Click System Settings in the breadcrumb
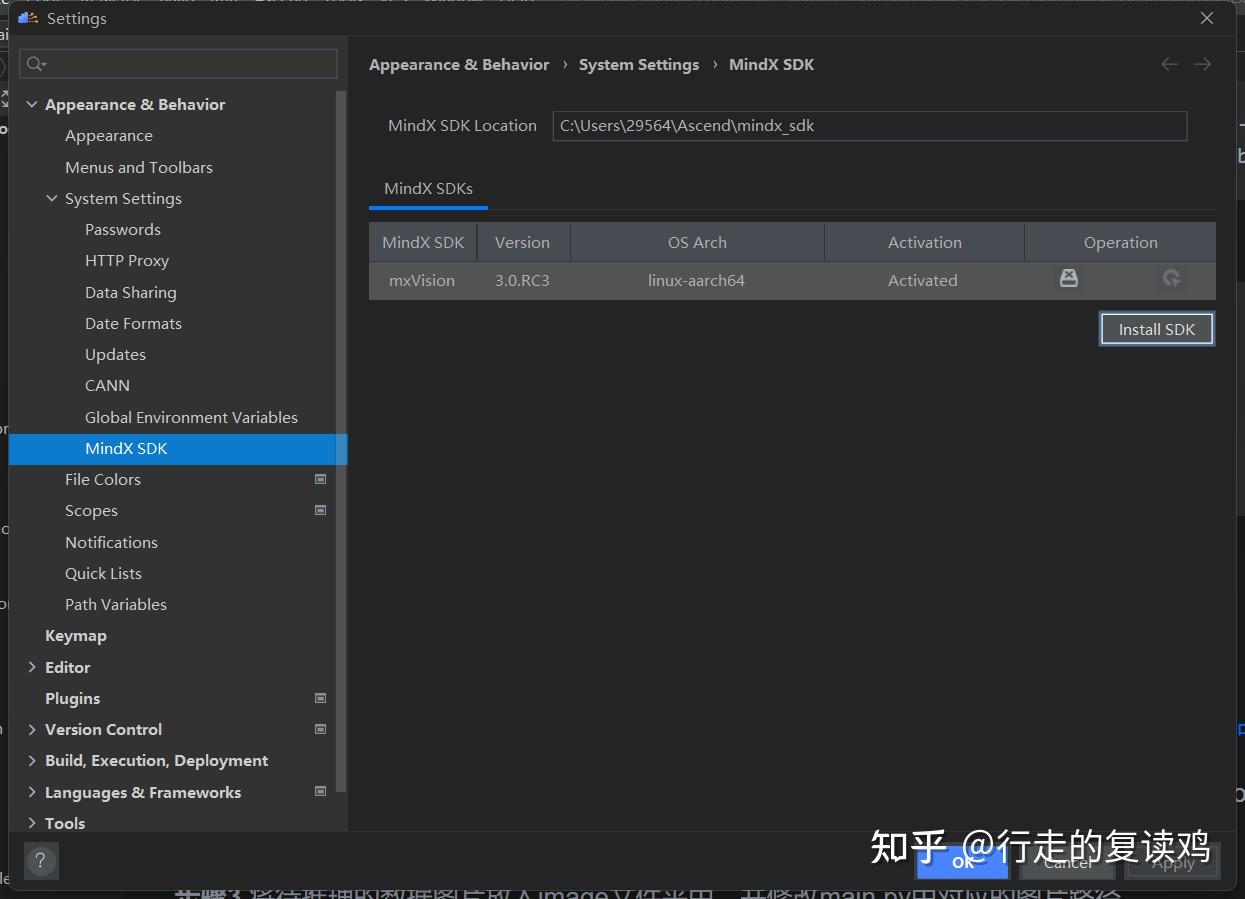Image resolution: width=1245 pixels, height=899 pixels. (639, 64)
